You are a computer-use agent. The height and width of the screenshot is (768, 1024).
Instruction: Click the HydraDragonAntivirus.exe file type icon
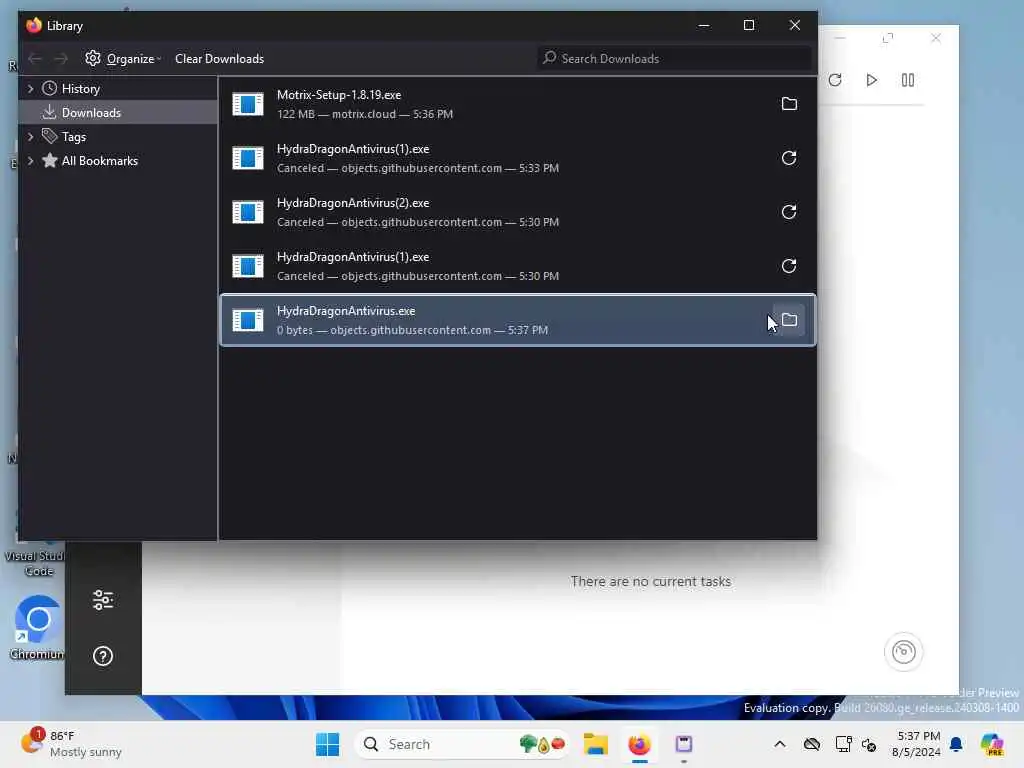[248, 320]
